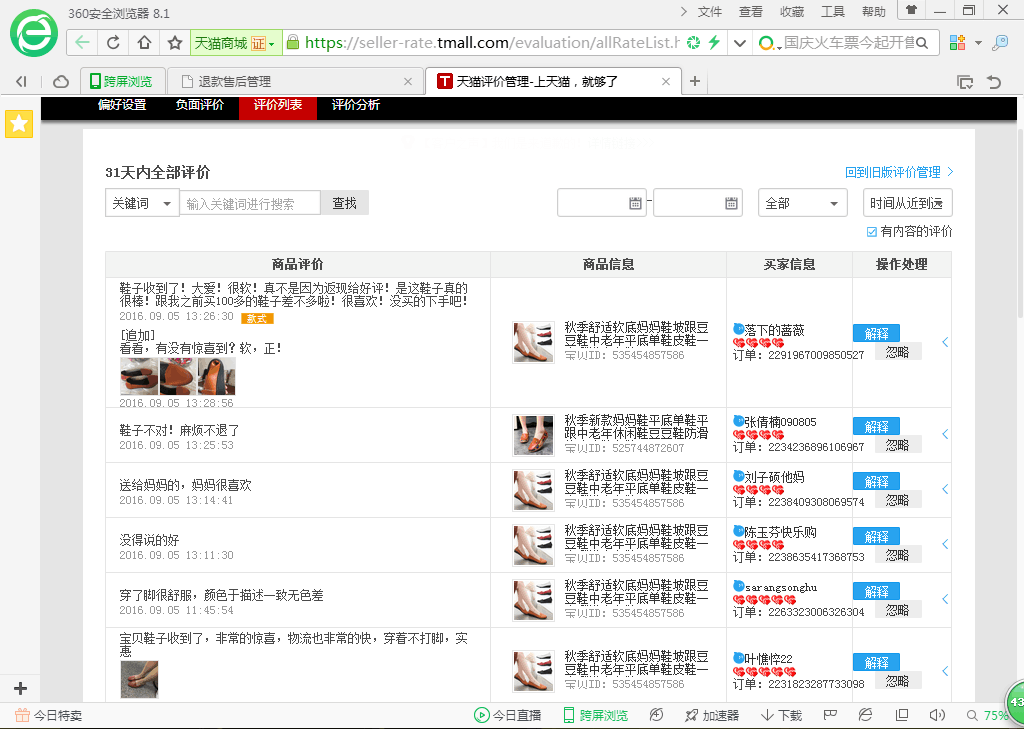Toggle the 有内容的评价 checkbox
Screen dimensions: 1024x729
[872, 232]
